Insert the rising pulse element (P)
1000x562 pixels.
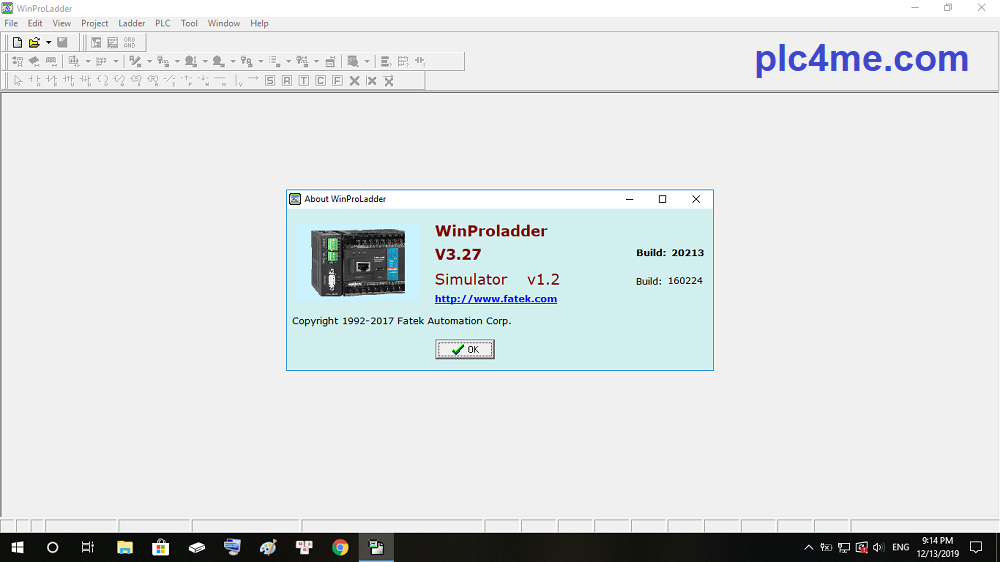pos(187,80)
